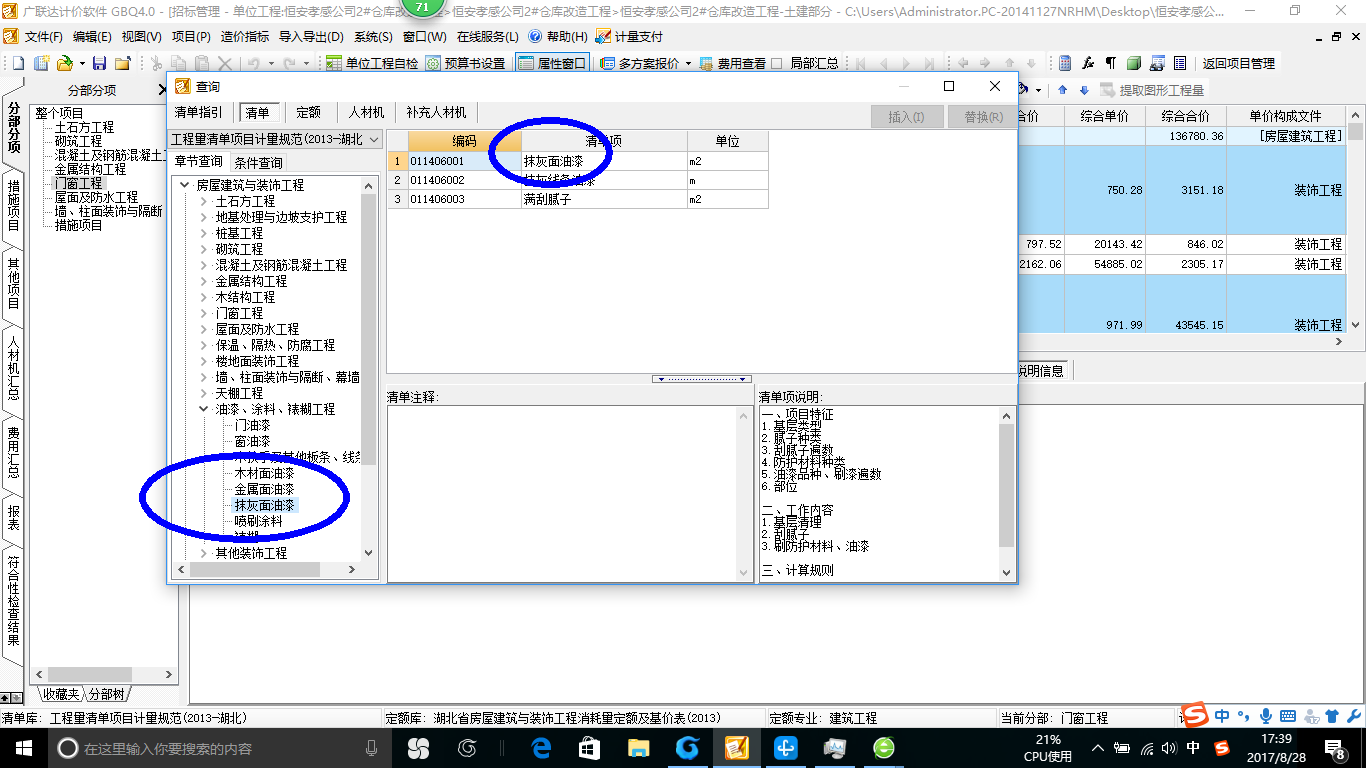Open Microsoft Store from the taskbar
Screen dimensions: 1366x768
pos(590,747)
